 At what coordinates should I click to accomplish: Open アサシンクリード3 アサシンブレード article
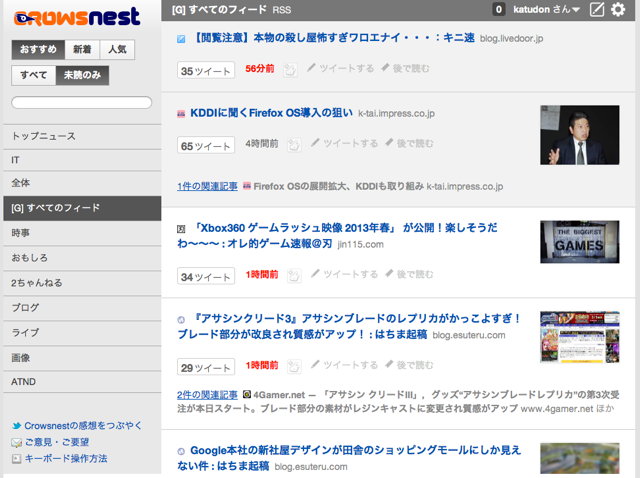pyautogui.click(x=349, y=326)
